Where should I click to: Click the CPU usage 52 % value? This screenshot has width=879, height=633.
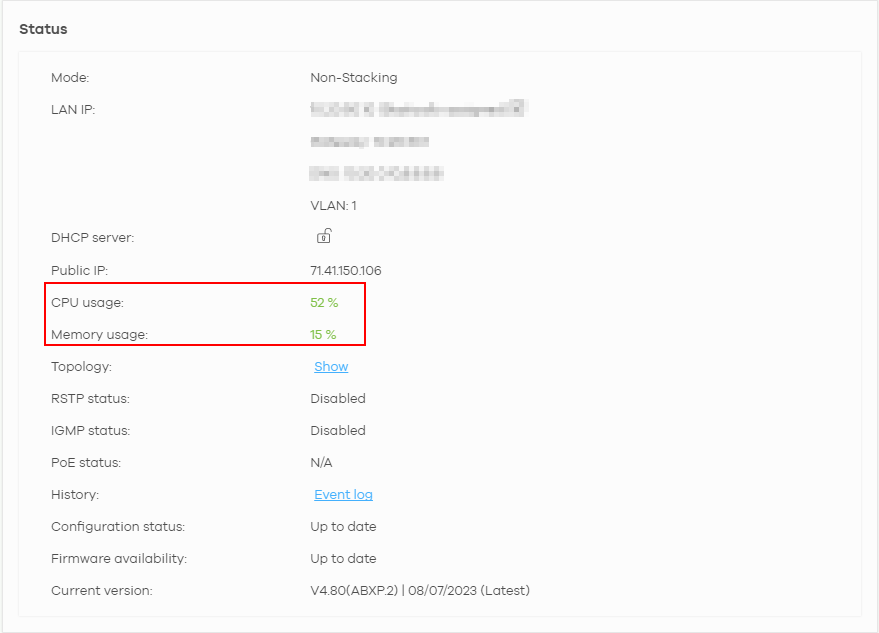pyautogui.click(x=324, y=303)
